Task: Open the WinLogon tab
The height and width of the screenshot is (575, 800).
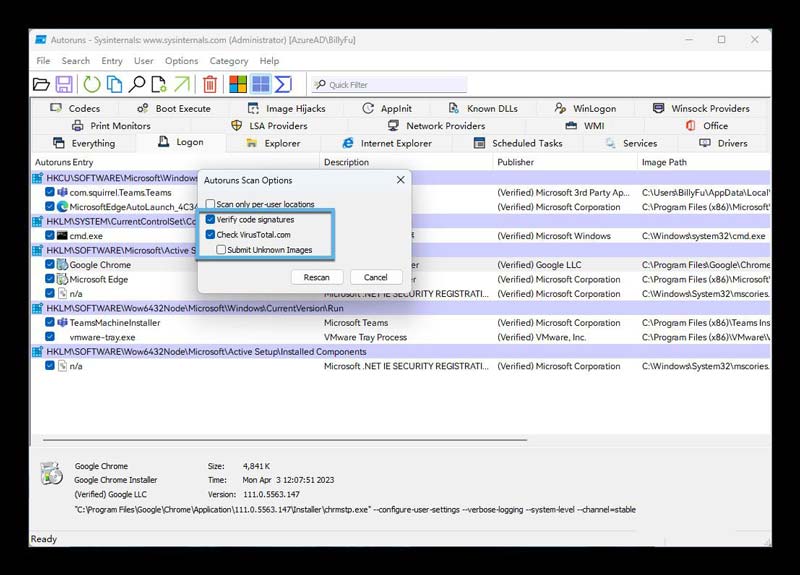Action: [x=585, y=108]
